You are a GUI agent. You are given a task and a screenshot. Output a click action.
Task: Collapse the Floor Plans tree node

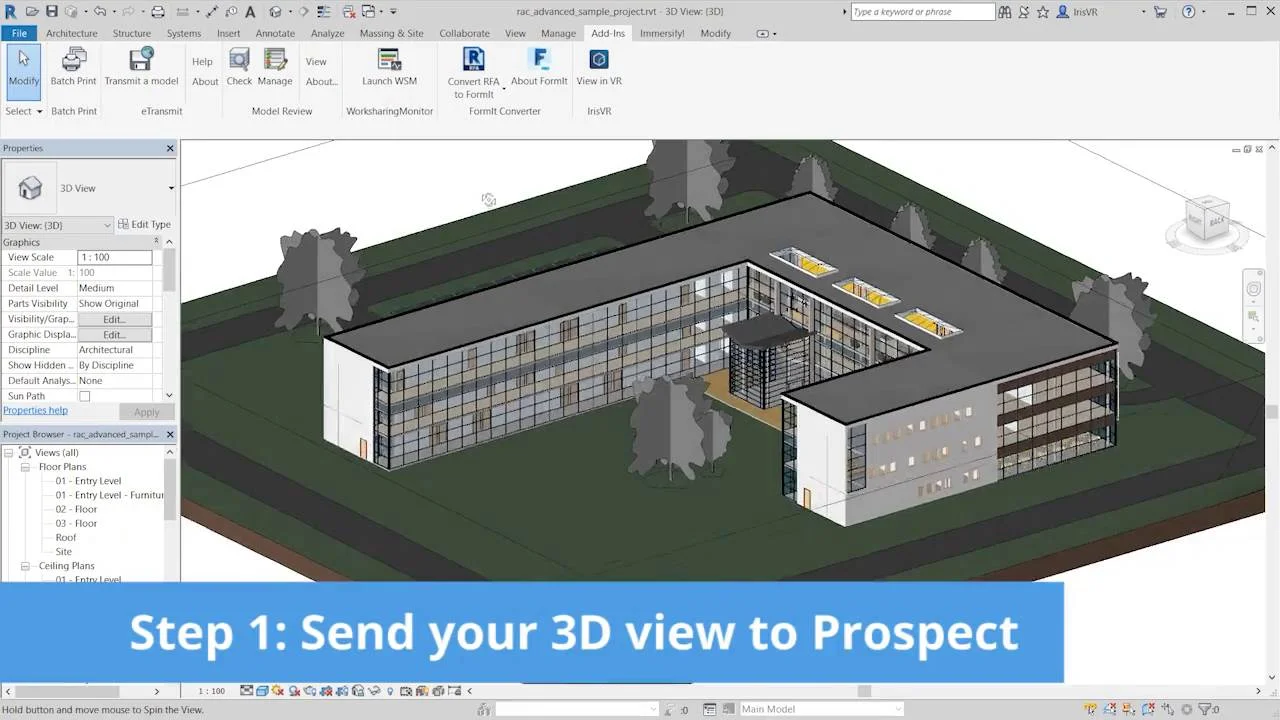tap(26, 467)
